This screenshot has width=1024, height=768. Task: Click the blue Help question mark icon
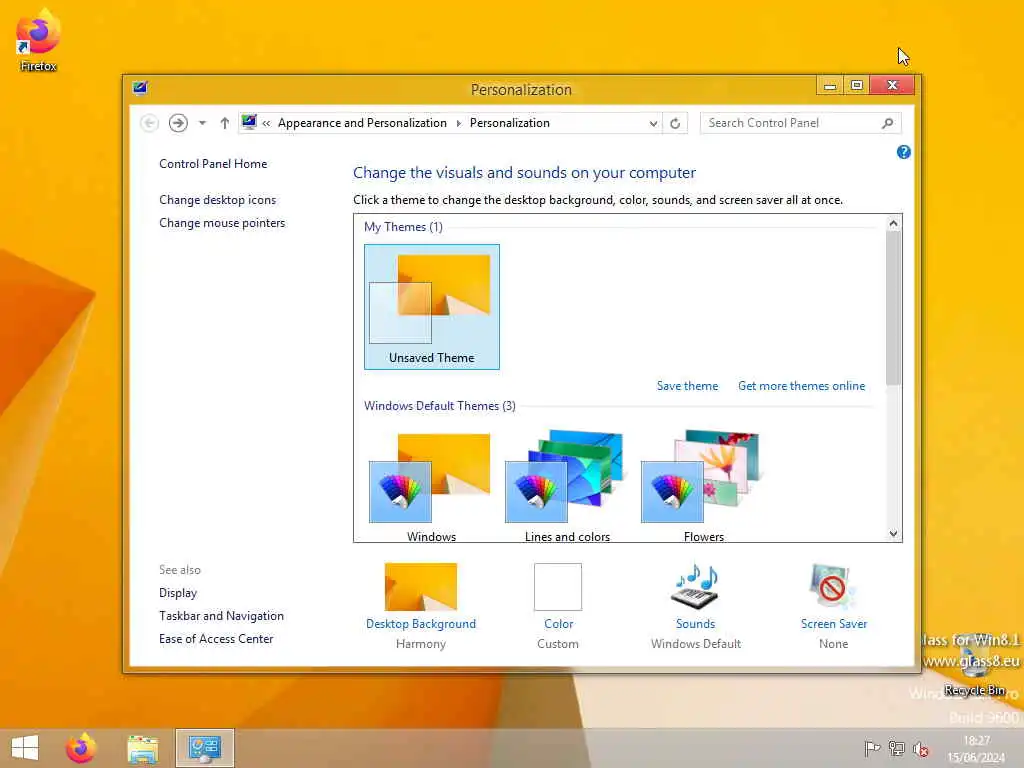[903, 152]
